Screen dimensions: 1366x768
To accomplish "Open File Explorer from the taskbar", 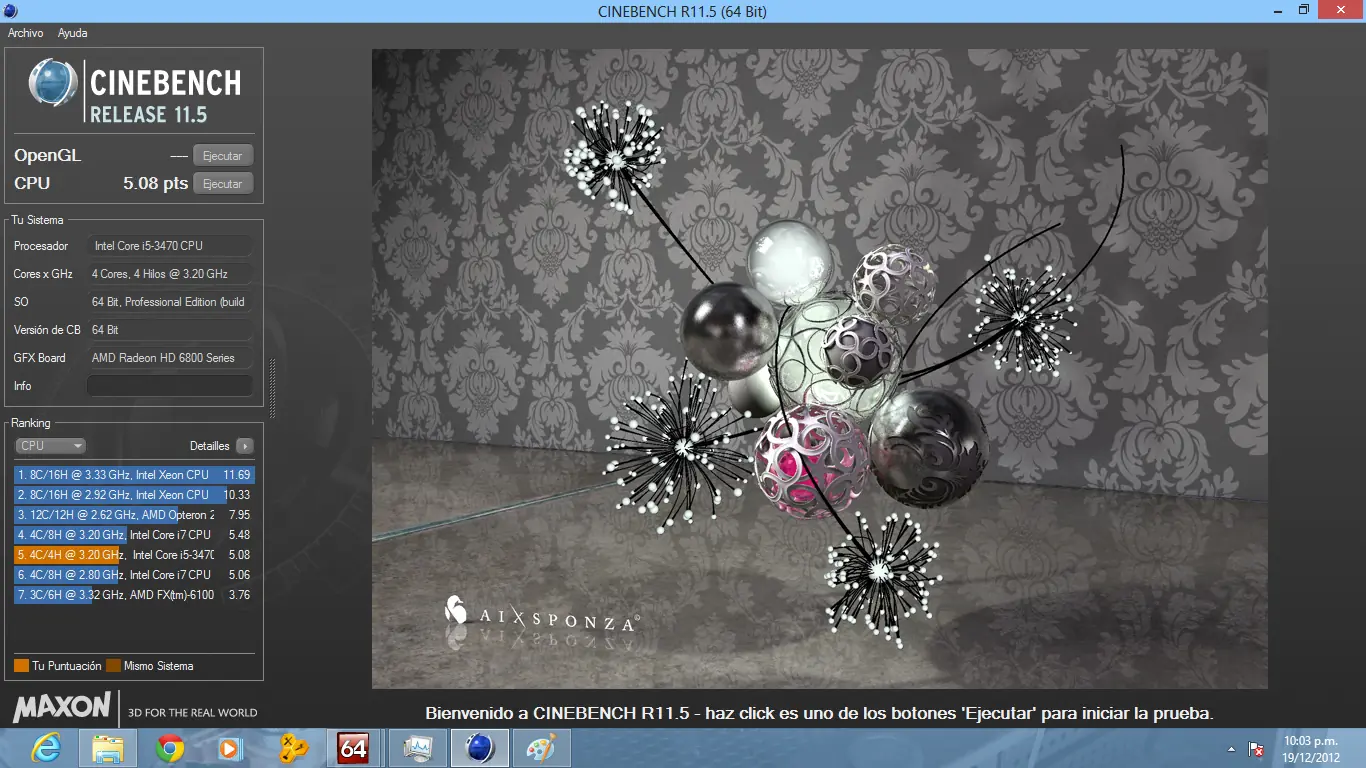I will pyautogui.click(x=108, y=748).
